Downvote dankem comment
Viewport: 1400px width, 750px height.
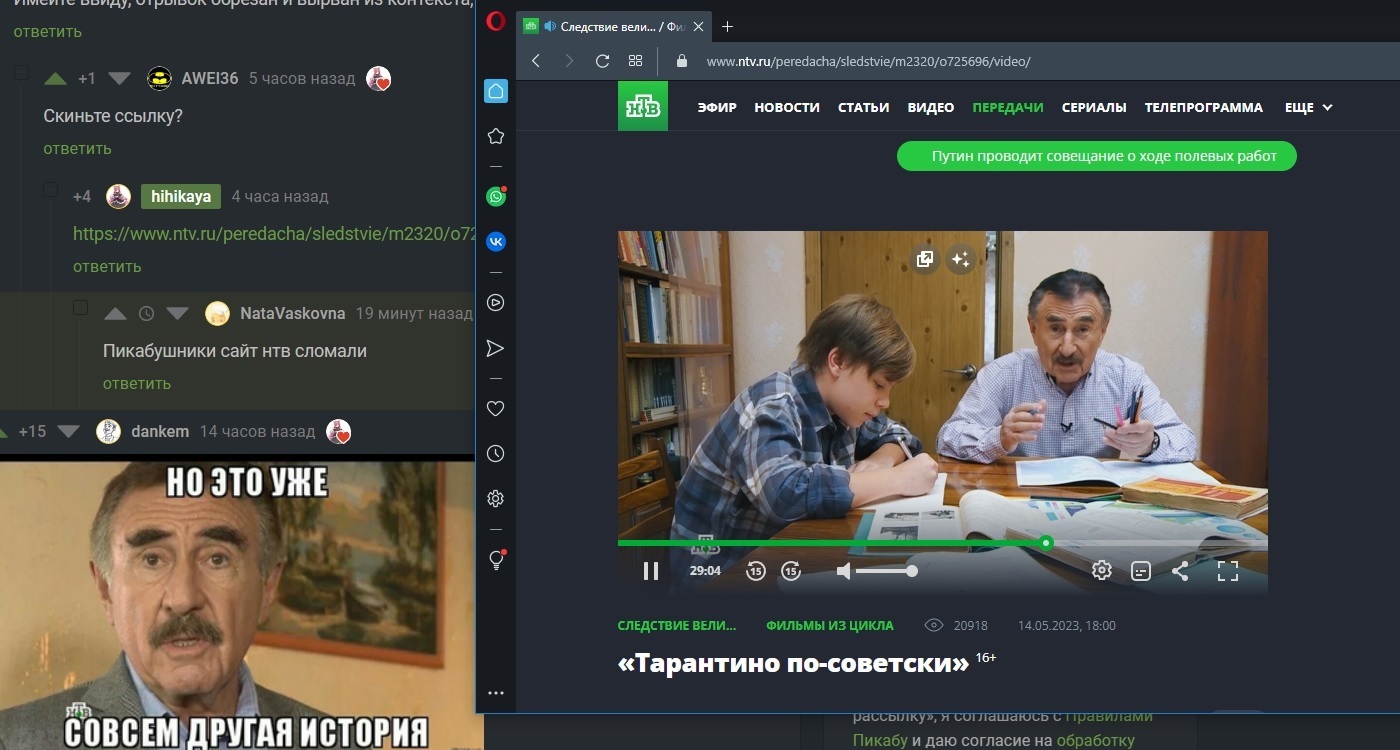68,432
